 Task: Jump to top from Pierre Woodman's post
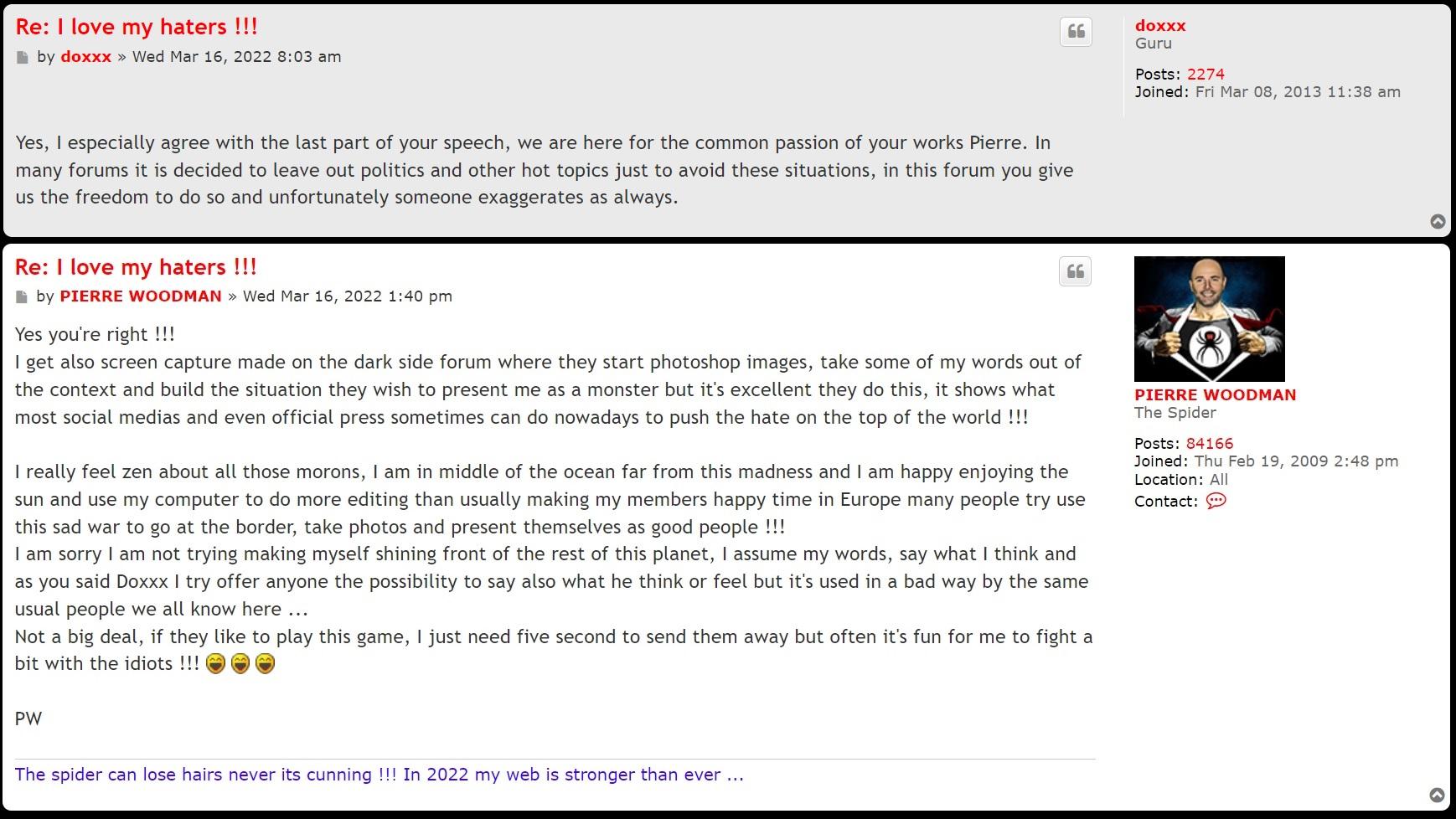(x=1437, y=795)
